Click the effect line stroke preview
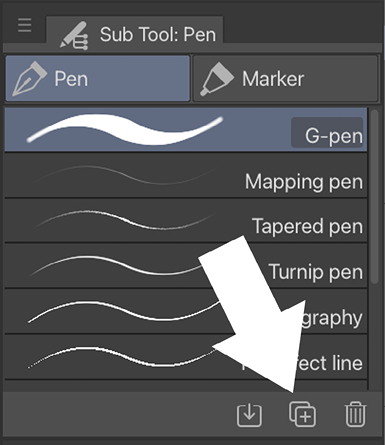The height and width of the screenshot is (445, 385). pos(122,357)
